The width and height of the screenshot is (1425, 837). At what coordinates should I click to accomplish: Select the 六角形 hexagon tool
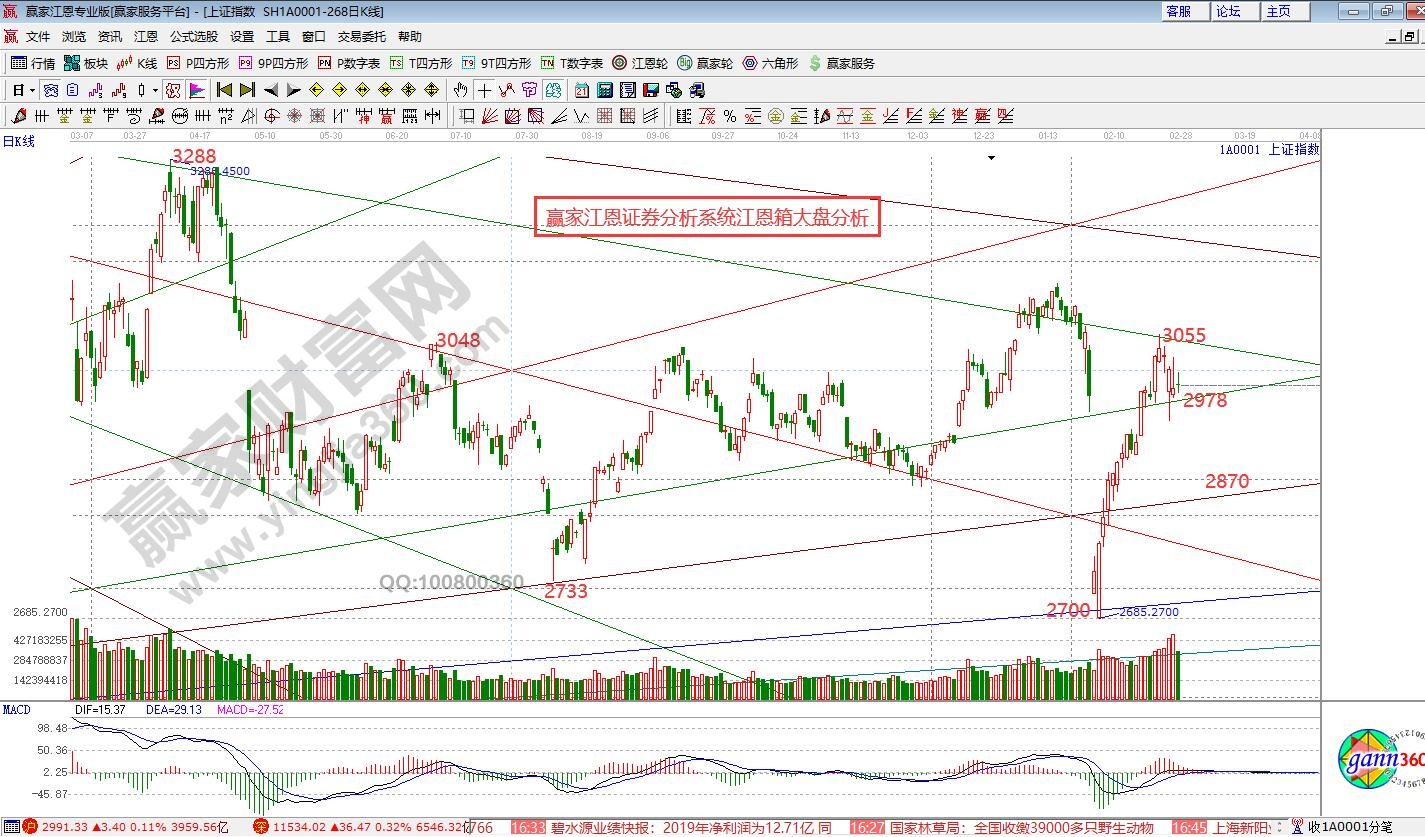pos(770,63)
